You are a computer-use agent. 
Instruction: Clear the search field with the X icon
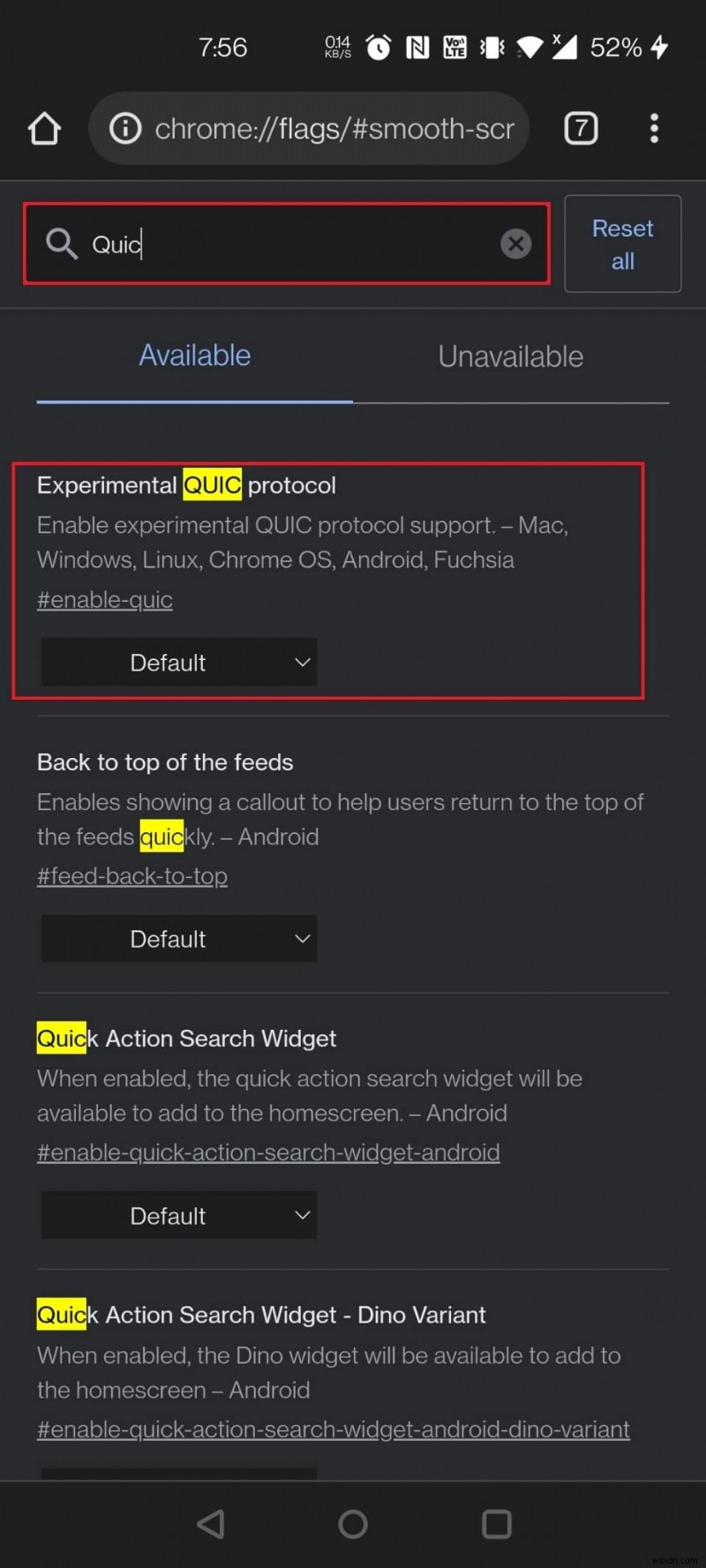[x=515, y=244]
